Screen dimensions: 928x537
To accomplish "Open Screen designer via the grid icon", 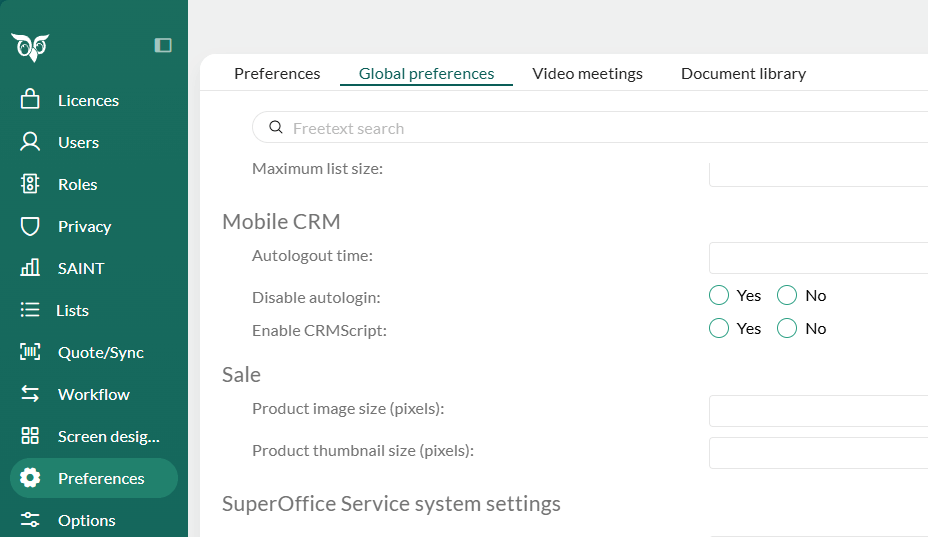I will click(30, 436).
